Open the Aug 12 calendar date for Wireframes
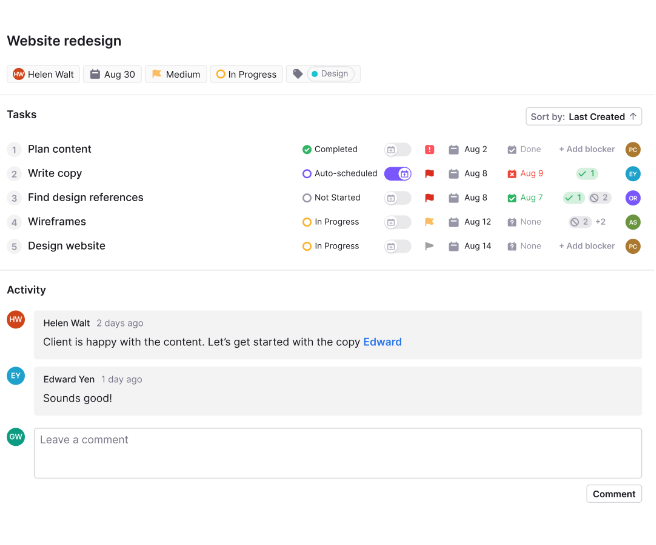Screen dimensions: 656x545 coord(470,222)
